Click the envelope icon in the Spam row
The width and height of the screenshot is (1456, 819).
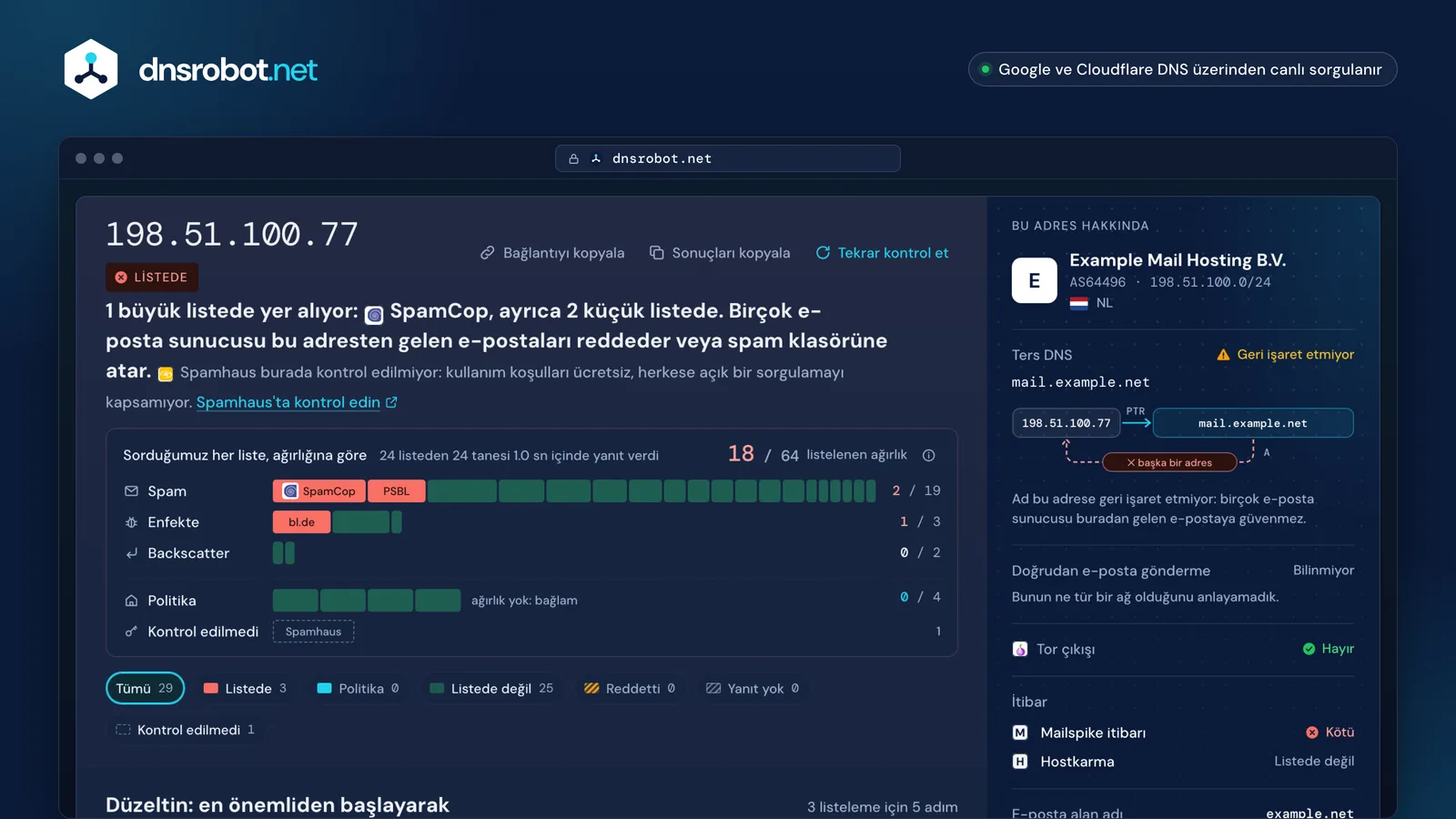131,491
